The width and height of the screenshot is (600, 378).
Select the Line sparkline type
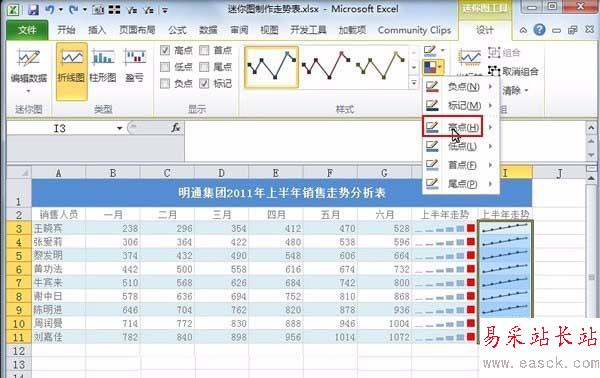coord(72,71)
